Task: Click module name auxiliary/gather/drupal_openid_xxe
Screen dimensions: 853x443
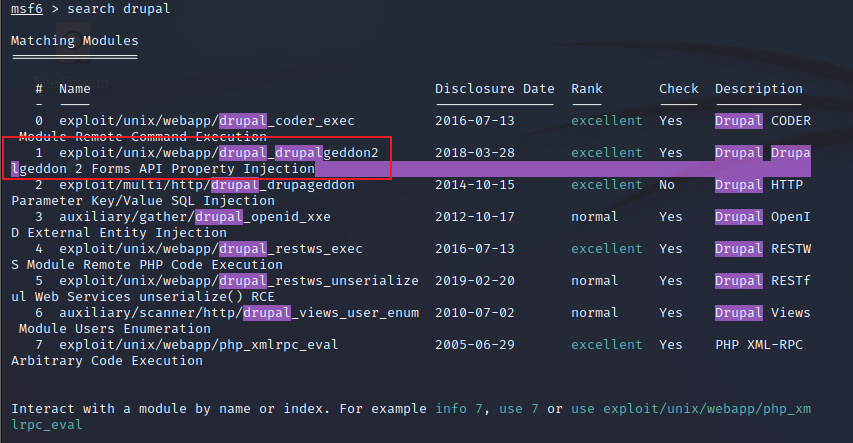Action: point(195,217)
